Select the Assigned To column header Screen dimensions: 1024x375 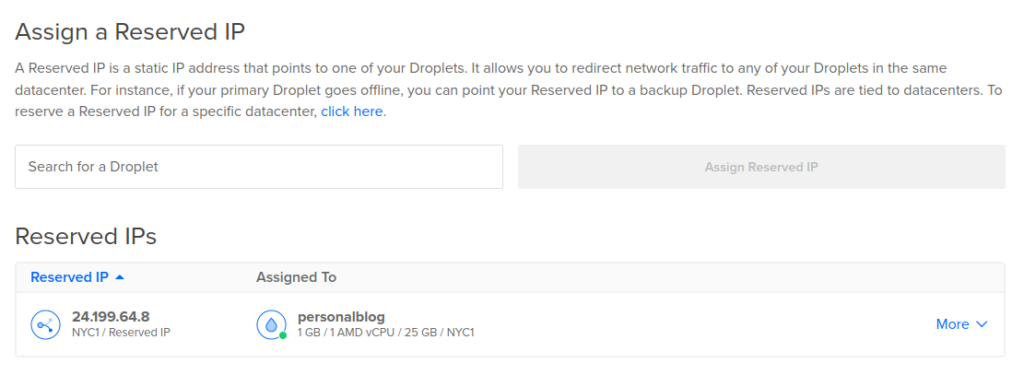(x=296, y=277)
